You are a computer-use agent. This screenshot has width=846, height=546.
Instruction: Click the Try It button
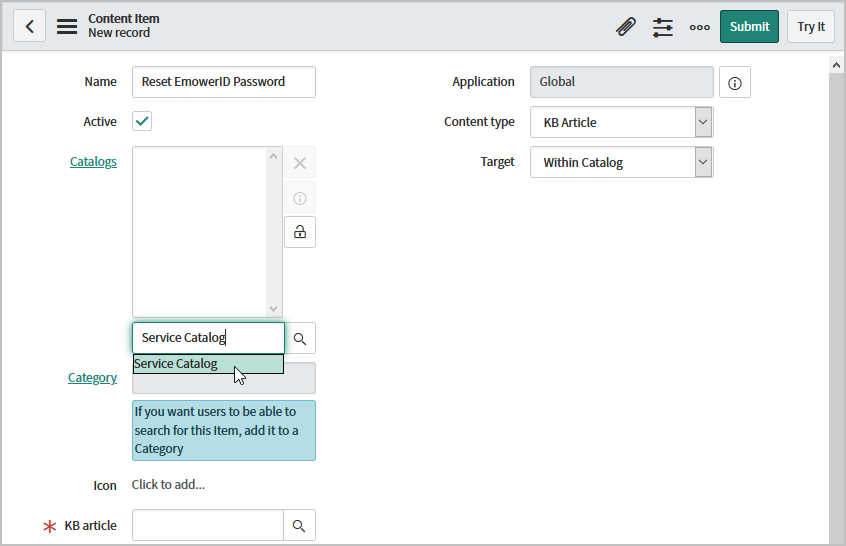click(810, 27)
